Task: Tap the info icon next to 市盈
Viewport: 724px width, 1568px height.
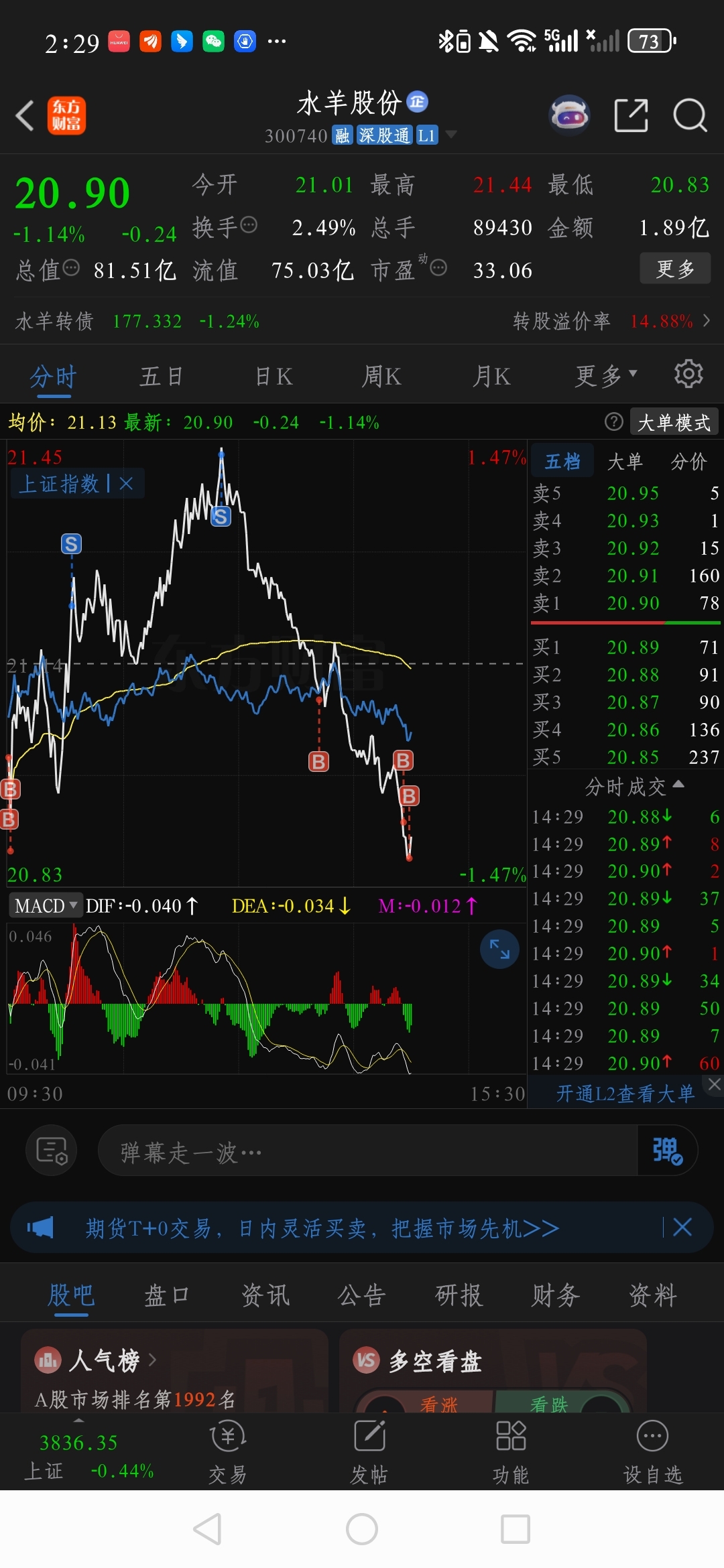Action: (x=438, y=268)
